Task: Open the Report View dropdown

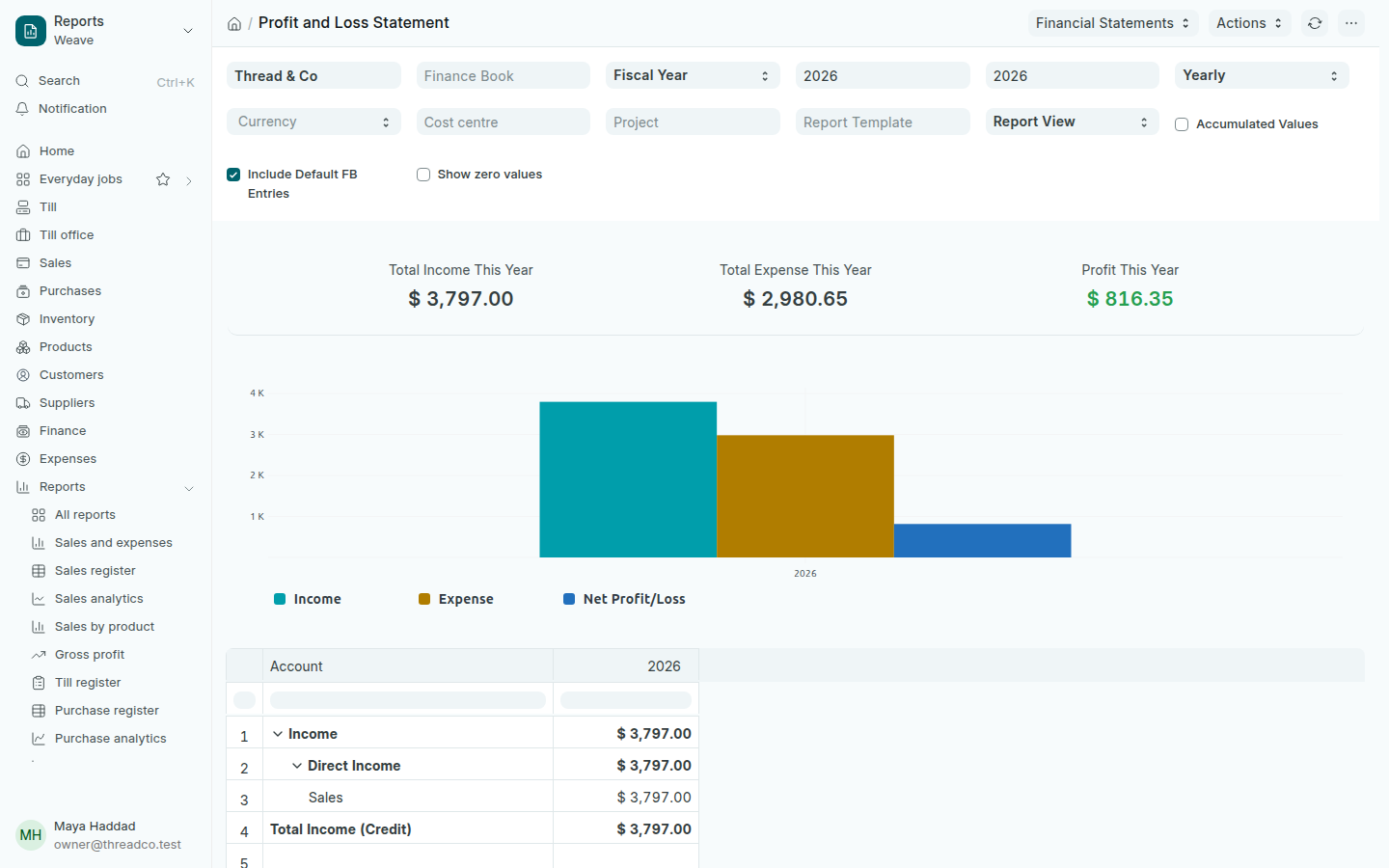Action: click(1072, 122)
